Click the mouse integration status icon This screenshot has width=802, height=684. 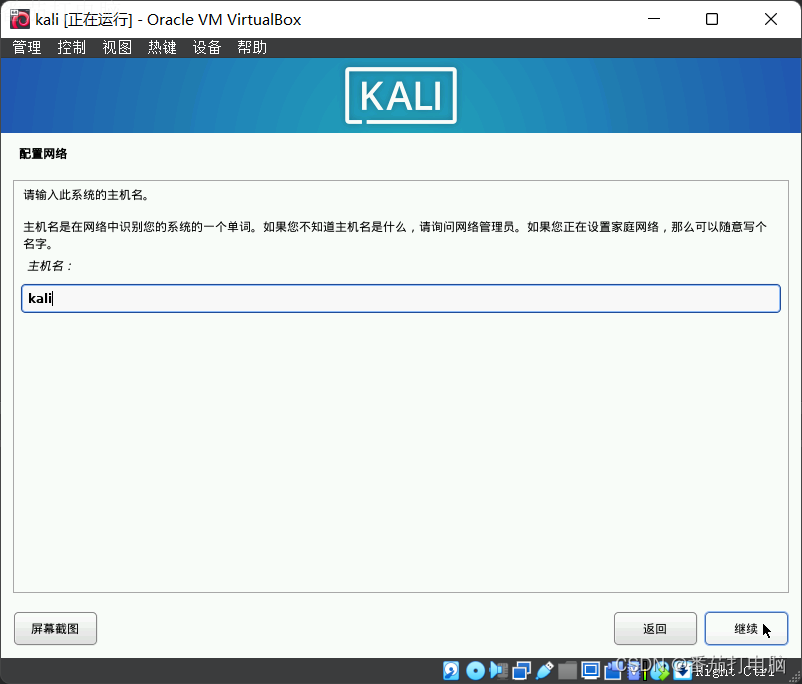pyautogui.click(x=660, y=671)
